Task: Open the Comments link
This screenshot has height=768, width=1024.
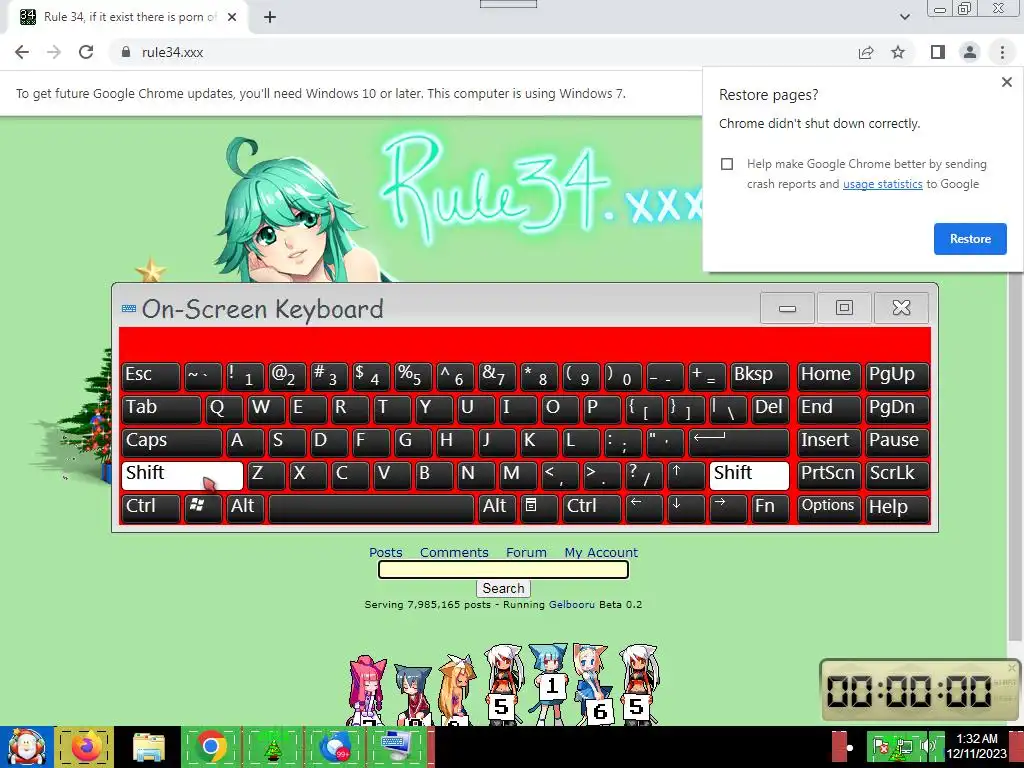Action: (454, 552)
